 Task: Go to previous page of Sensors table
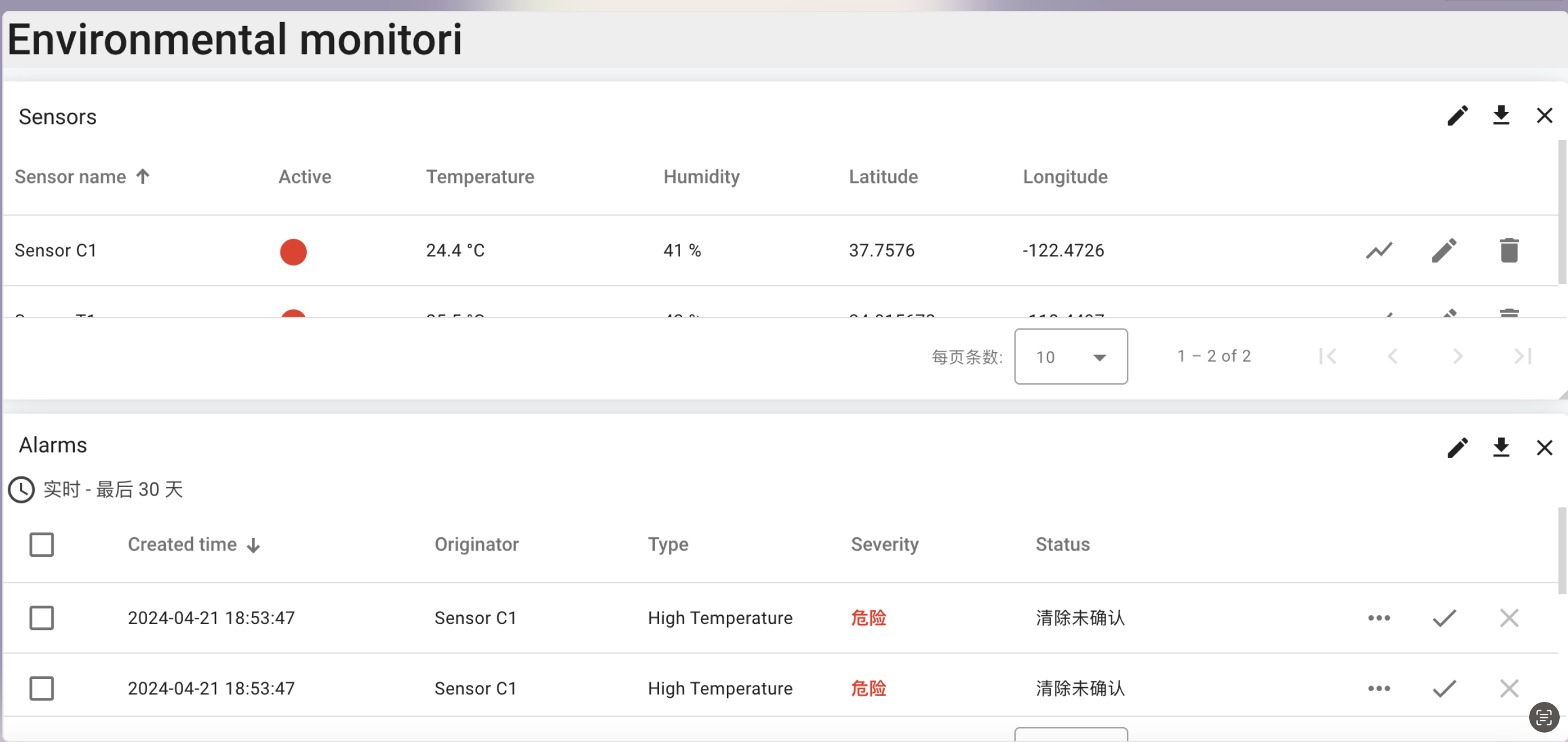click(1392, 356)
